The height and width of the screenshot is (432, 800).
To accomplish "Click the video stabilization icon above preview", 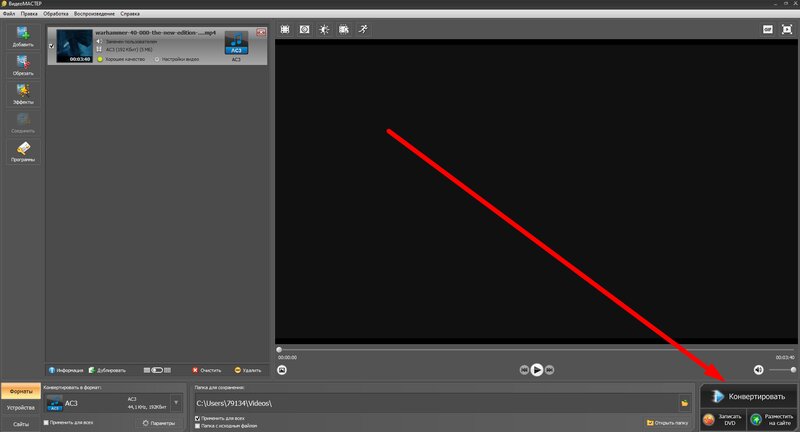I will click(x=344, y=30).
